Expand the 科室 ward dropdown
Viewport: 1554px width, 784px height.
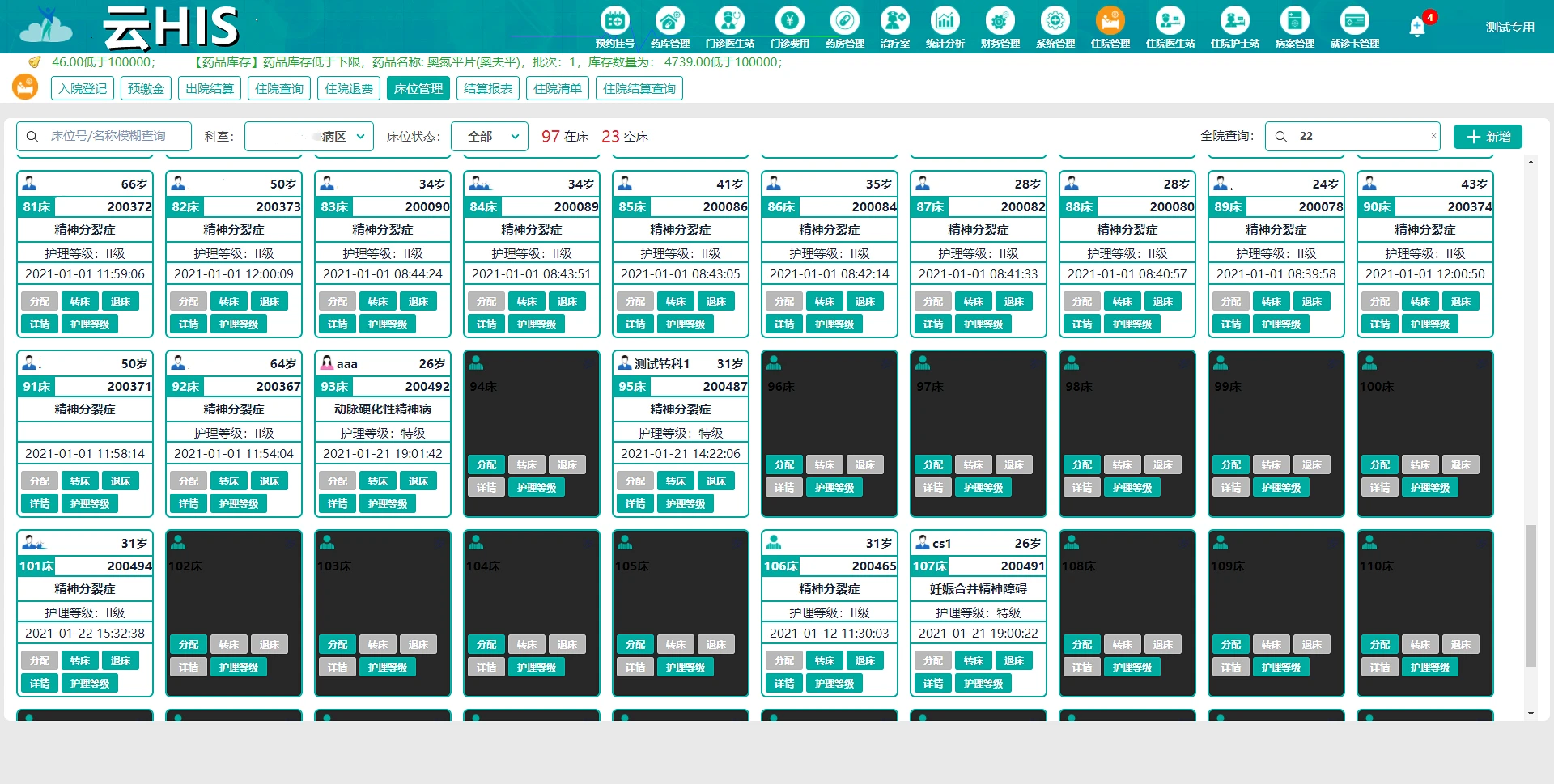(x=309, y=137)
